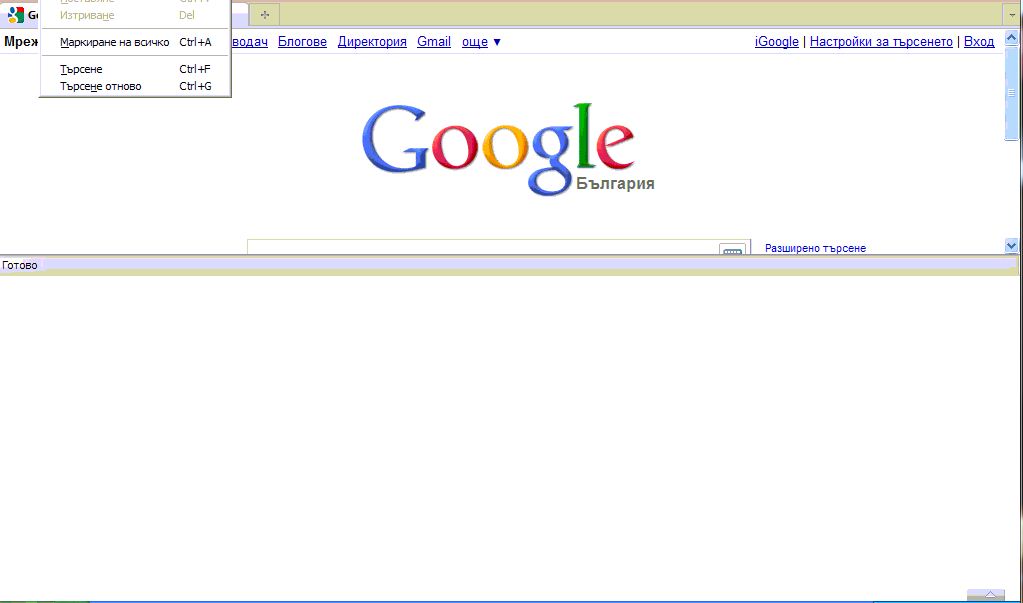Open the virtual keyboard icon in search box
1023x603 pixels.
coord(732,250)
